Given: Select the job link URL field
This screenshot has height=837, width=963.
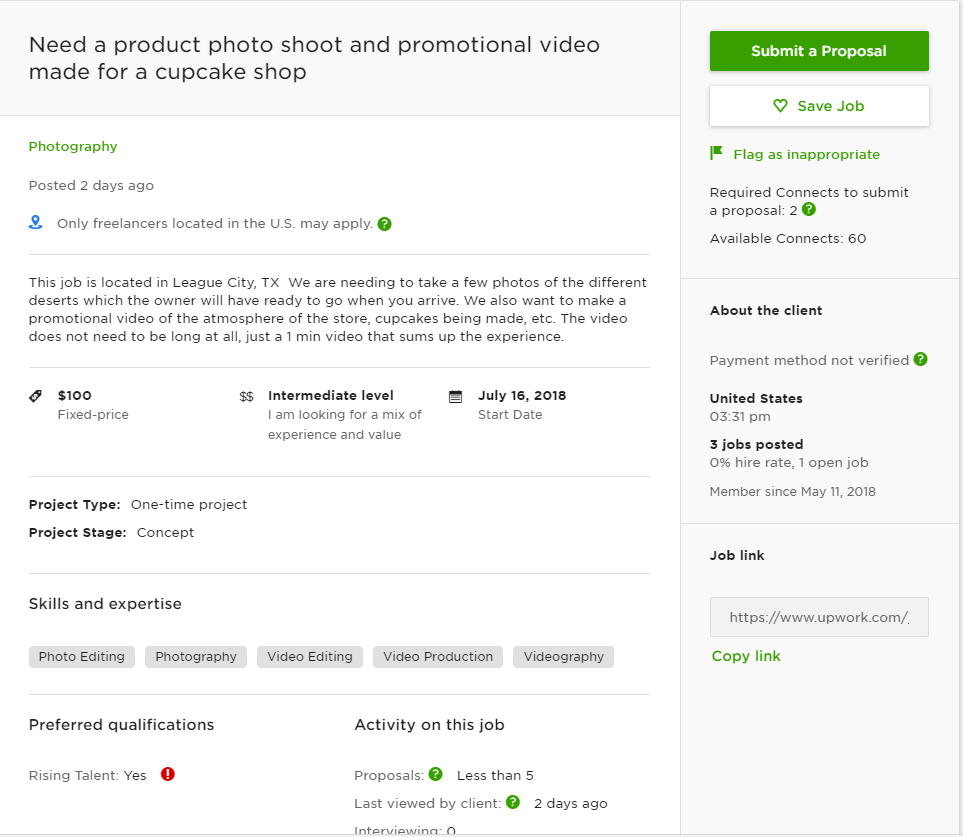Looking at the screenshot, I should (x=819, y=617).
